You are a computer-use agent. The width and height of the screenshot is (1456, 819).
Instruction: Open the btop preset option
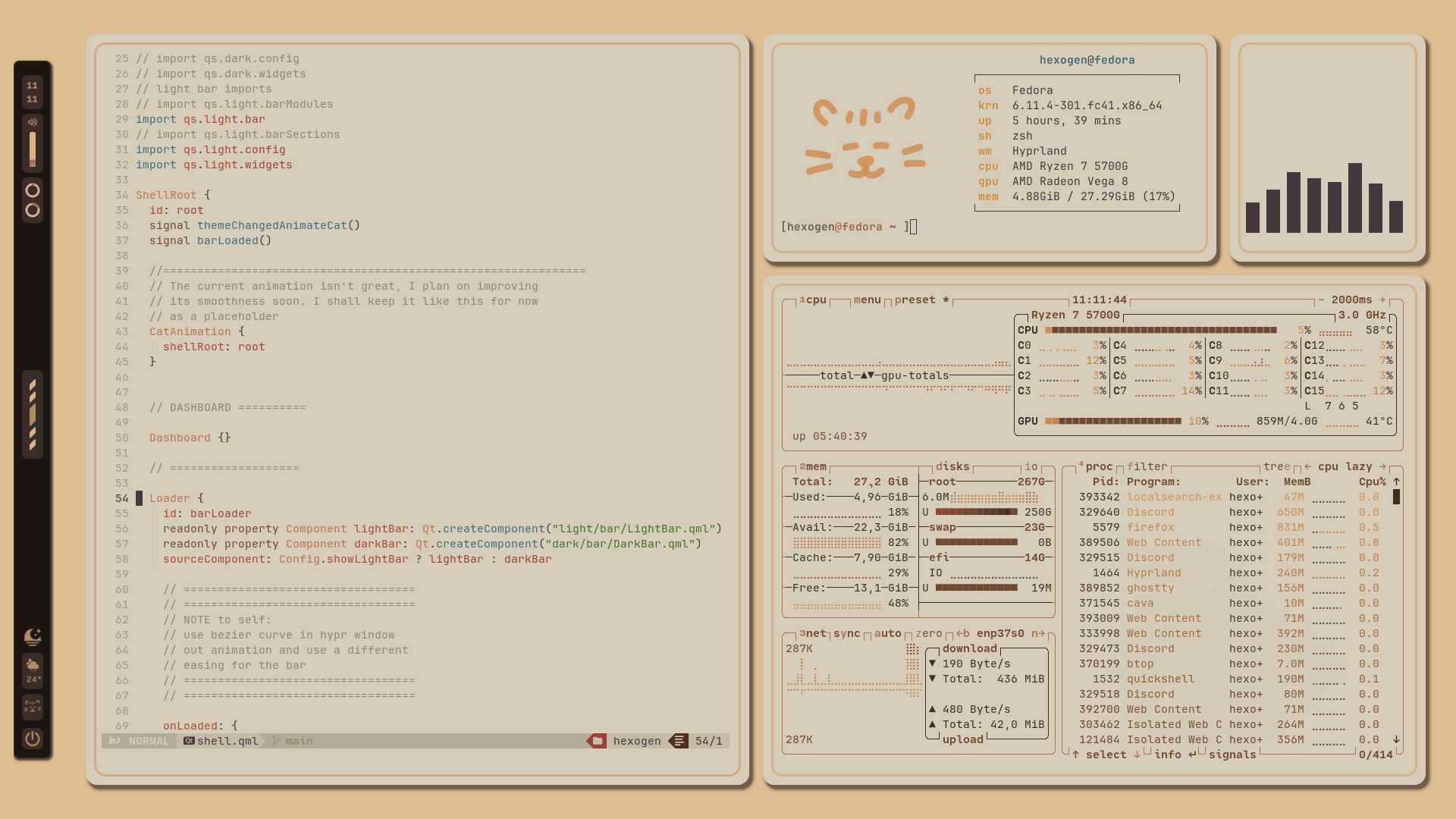coord(915,300)
